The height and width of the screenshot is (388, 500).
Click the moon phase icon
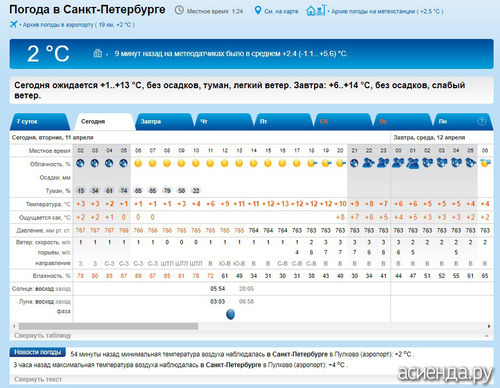click(x=230, y=314)
